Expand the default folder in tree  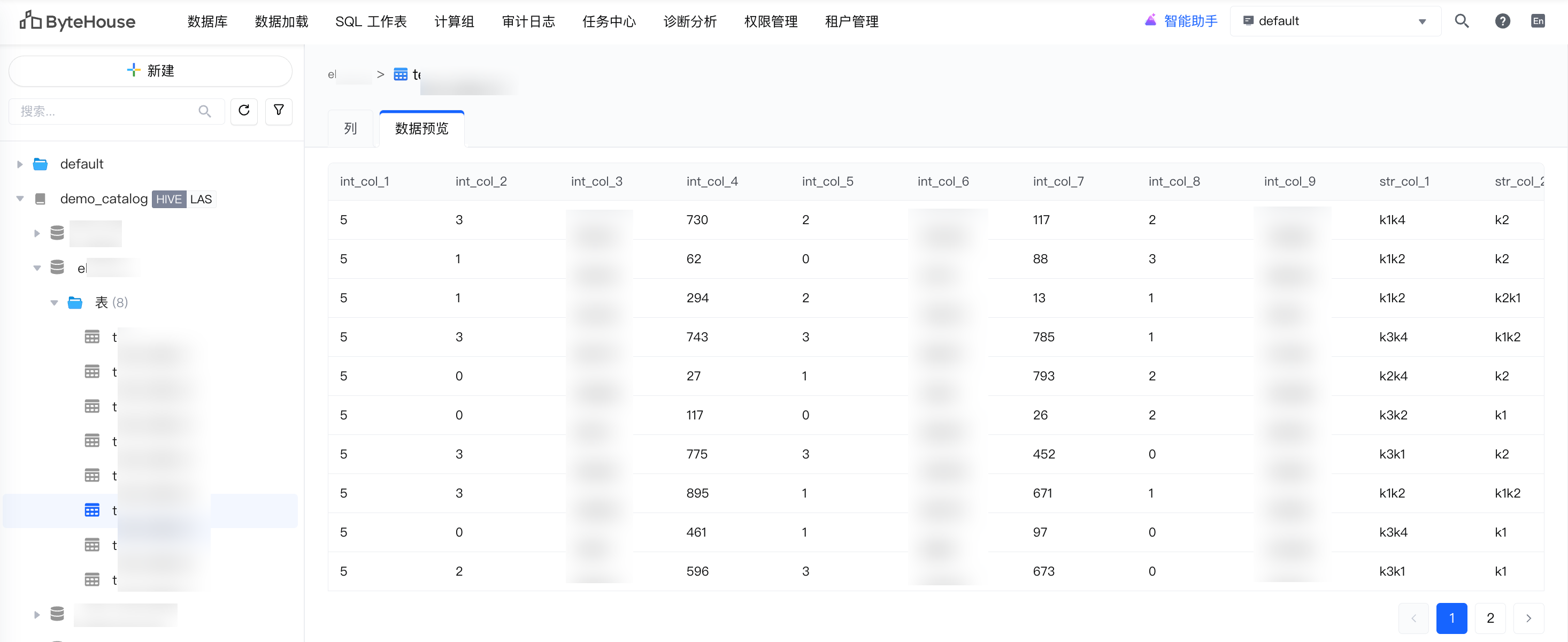tap(19, 164)
